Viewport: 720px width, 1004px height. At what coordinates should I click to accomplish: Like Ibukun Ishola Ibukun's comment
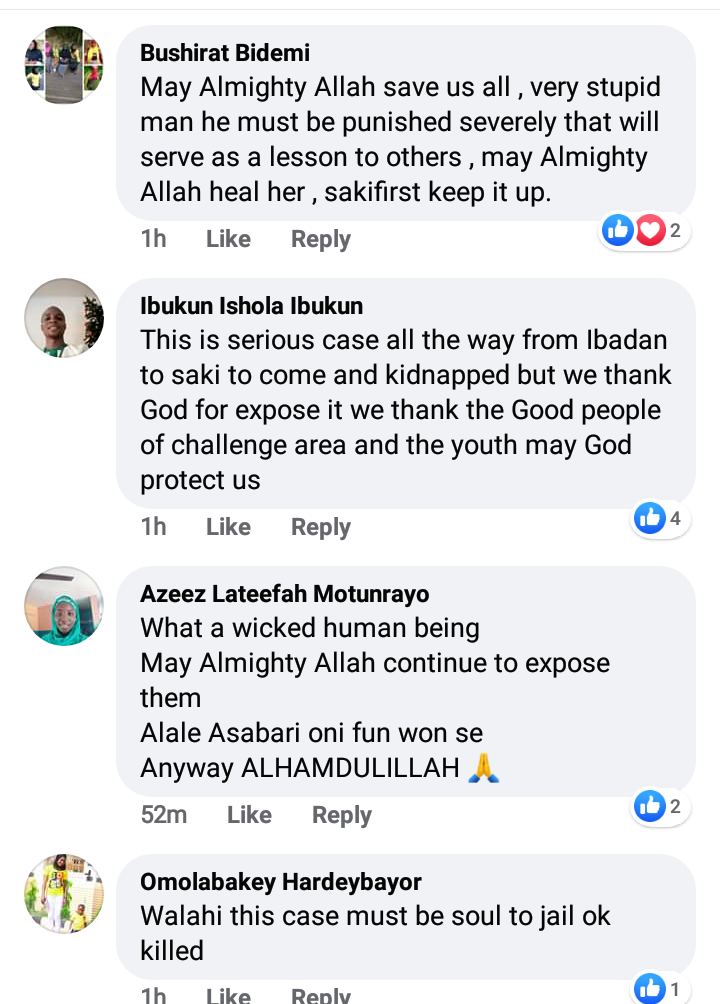[228, 527]
